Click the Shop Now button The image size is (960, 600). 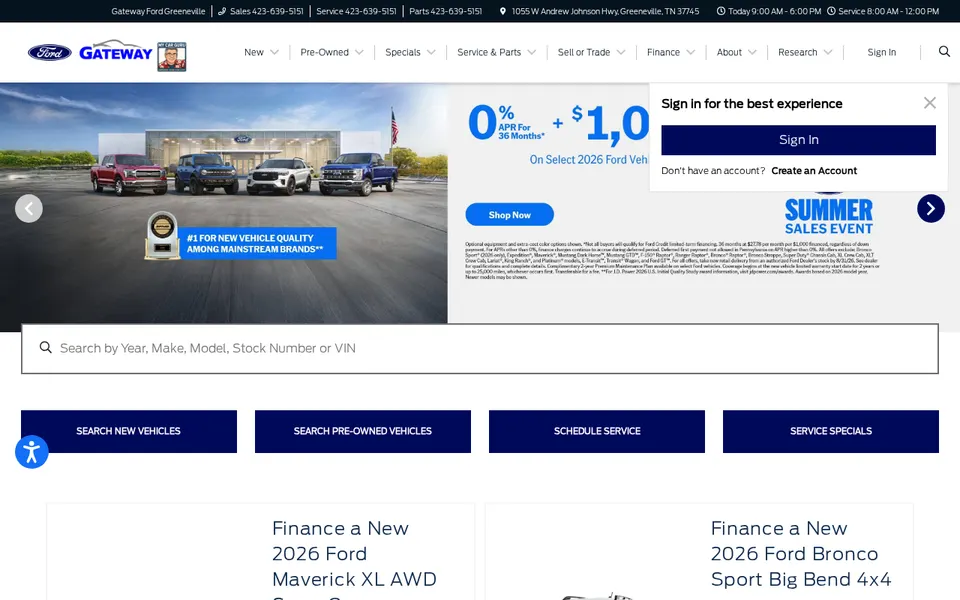click(x=509, y=214)
